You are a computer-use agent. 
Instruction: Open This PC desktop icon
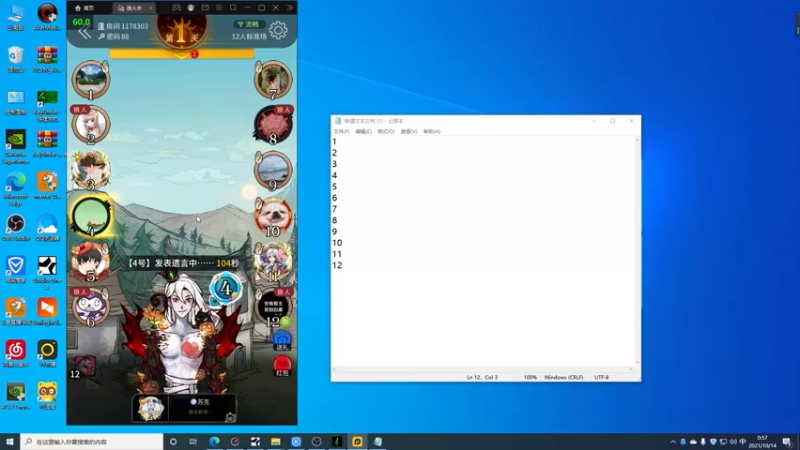click(16, 17)
